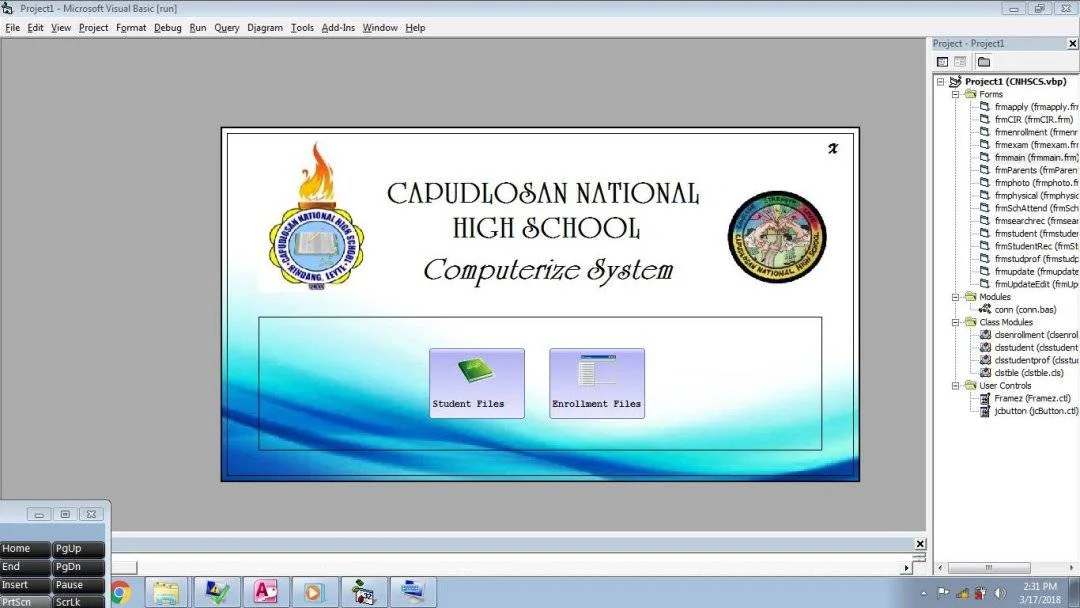
Task: Click the Pause key on on-screen keyboard
Action: 79,585
